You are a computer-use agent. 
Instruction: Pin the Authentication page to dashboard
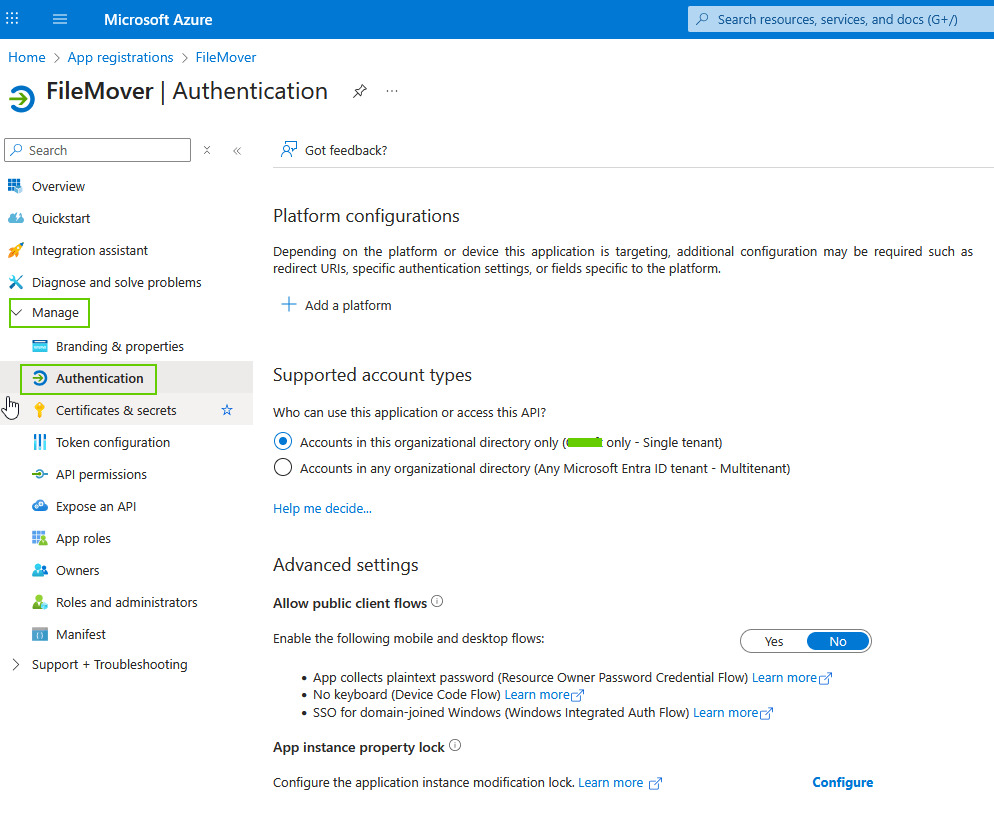(359, 91)
